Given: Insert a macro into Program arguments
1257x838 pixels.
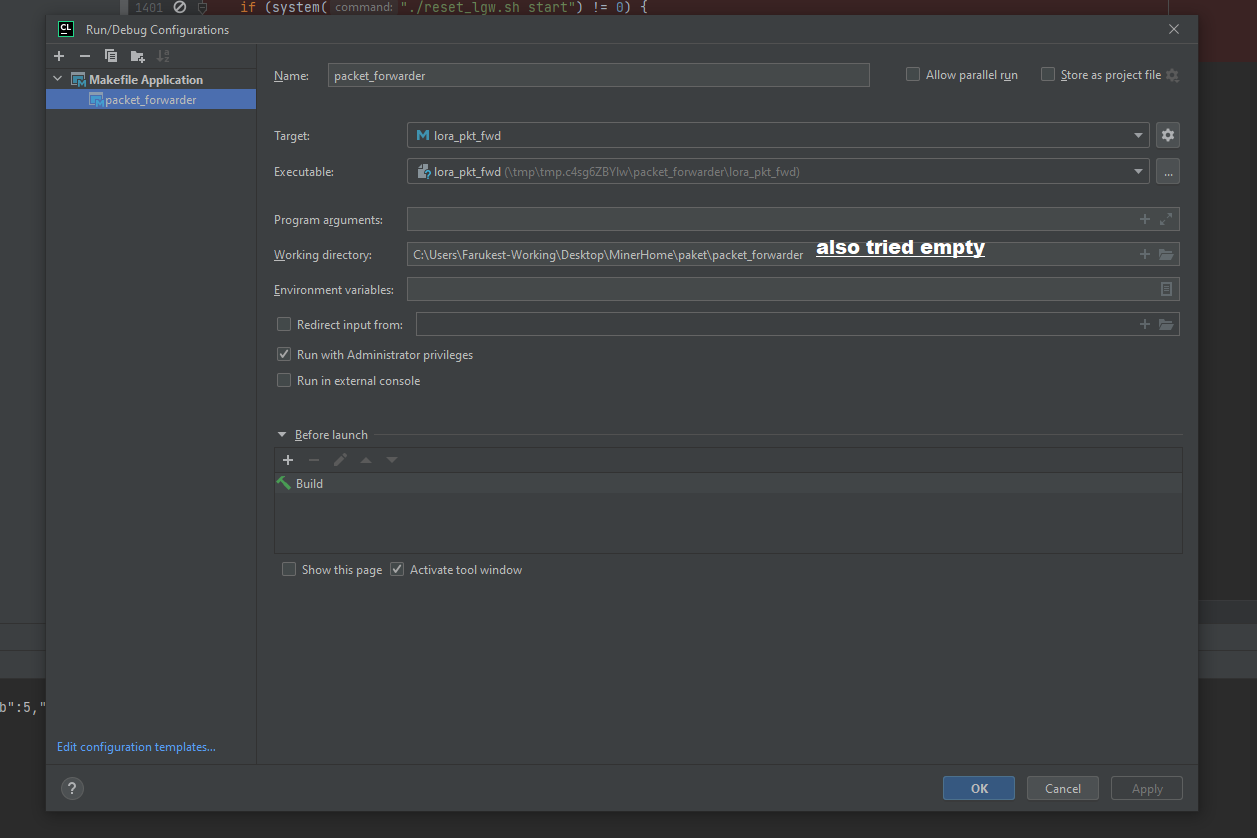Looking at the screenshot, I should click(1145, 219).
